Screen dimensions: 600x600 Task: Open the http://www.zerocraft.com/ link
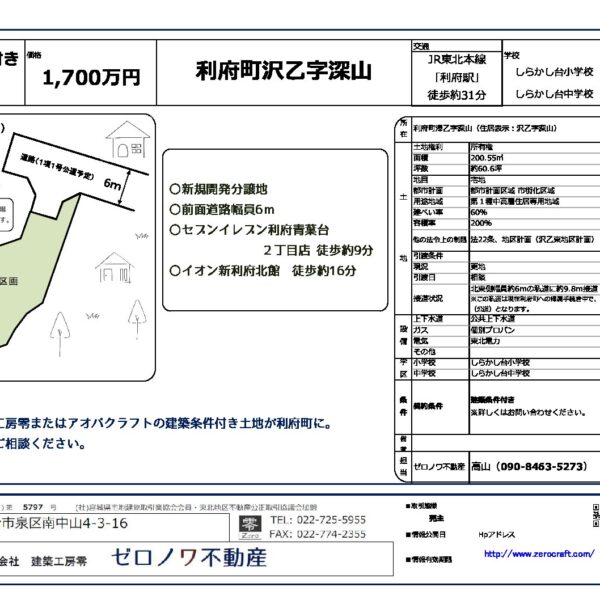click(x=539, y=554)
